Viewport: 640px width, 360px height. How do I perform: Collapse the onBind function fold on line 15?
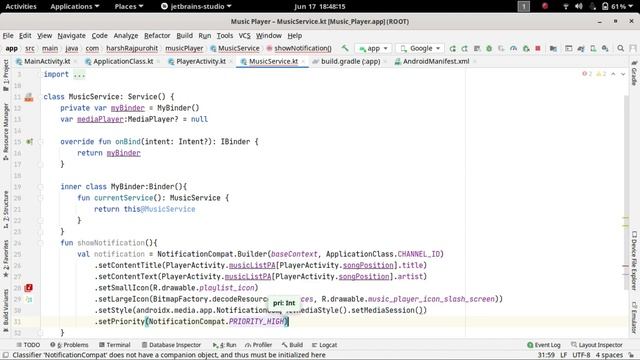coord(40,142)
